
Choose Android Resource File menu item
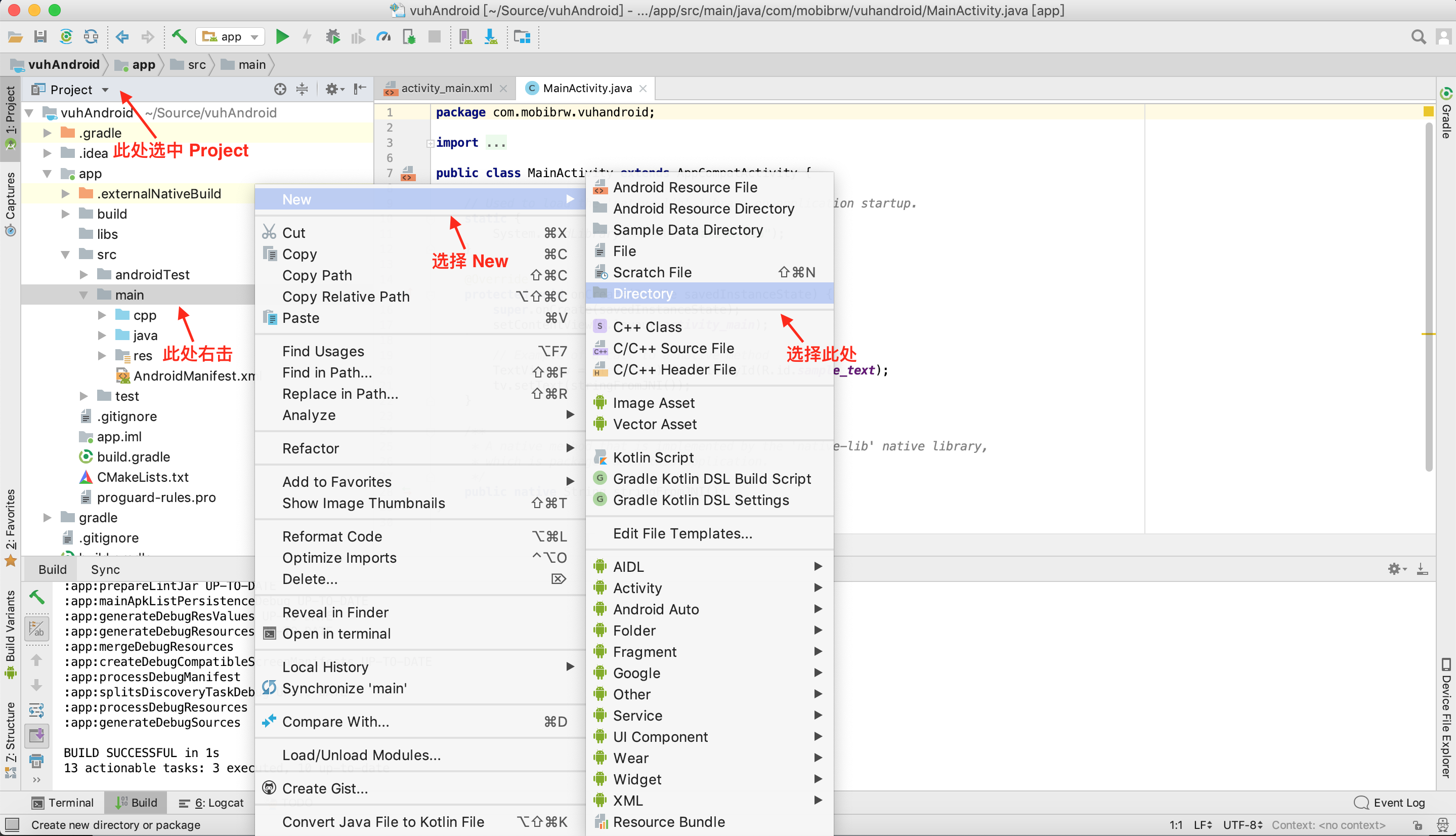709,188
